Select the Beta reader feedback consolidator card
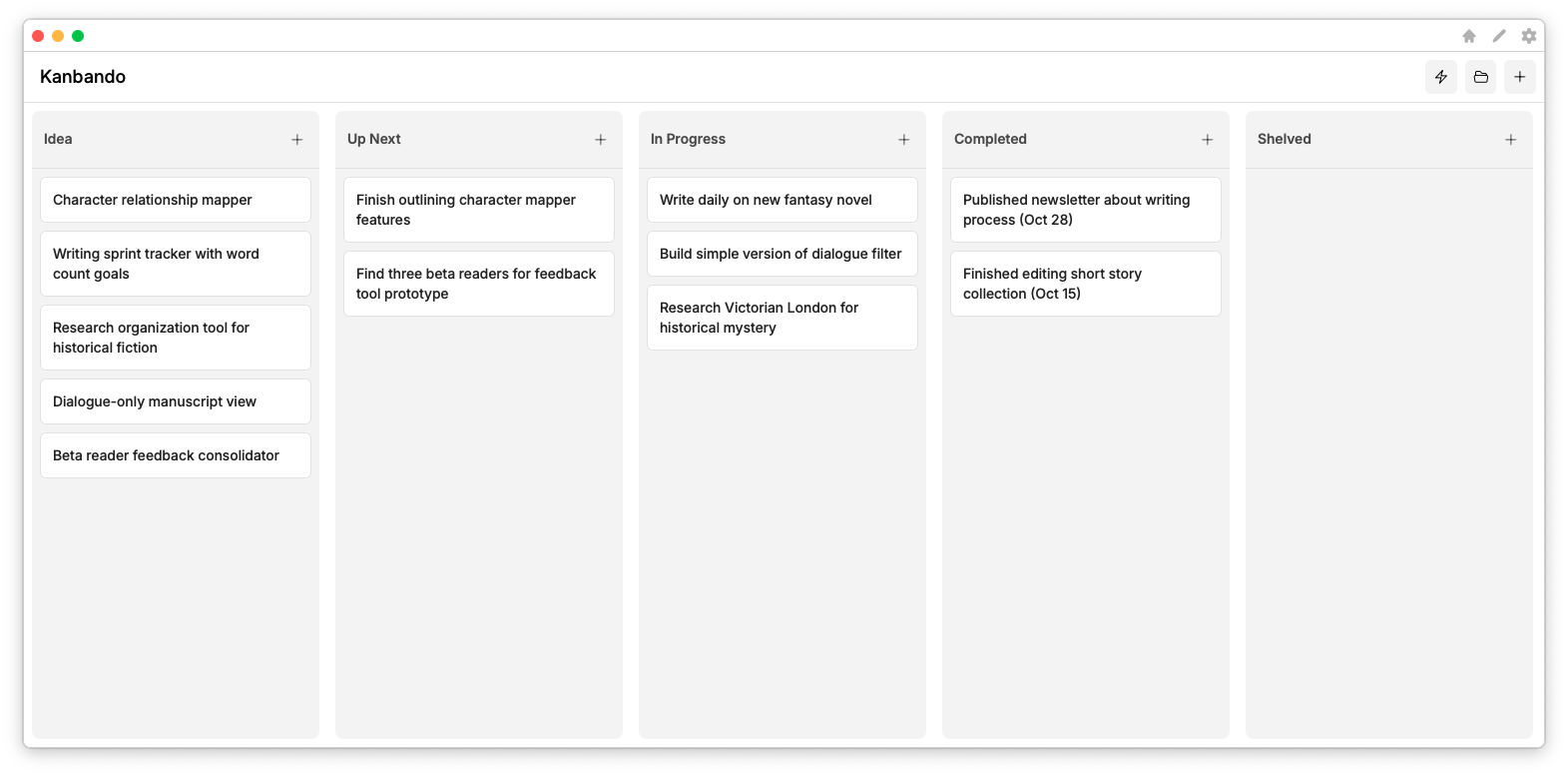Image resolution: width=1568 pixels, height=775 pixels. tap(176, 455)
